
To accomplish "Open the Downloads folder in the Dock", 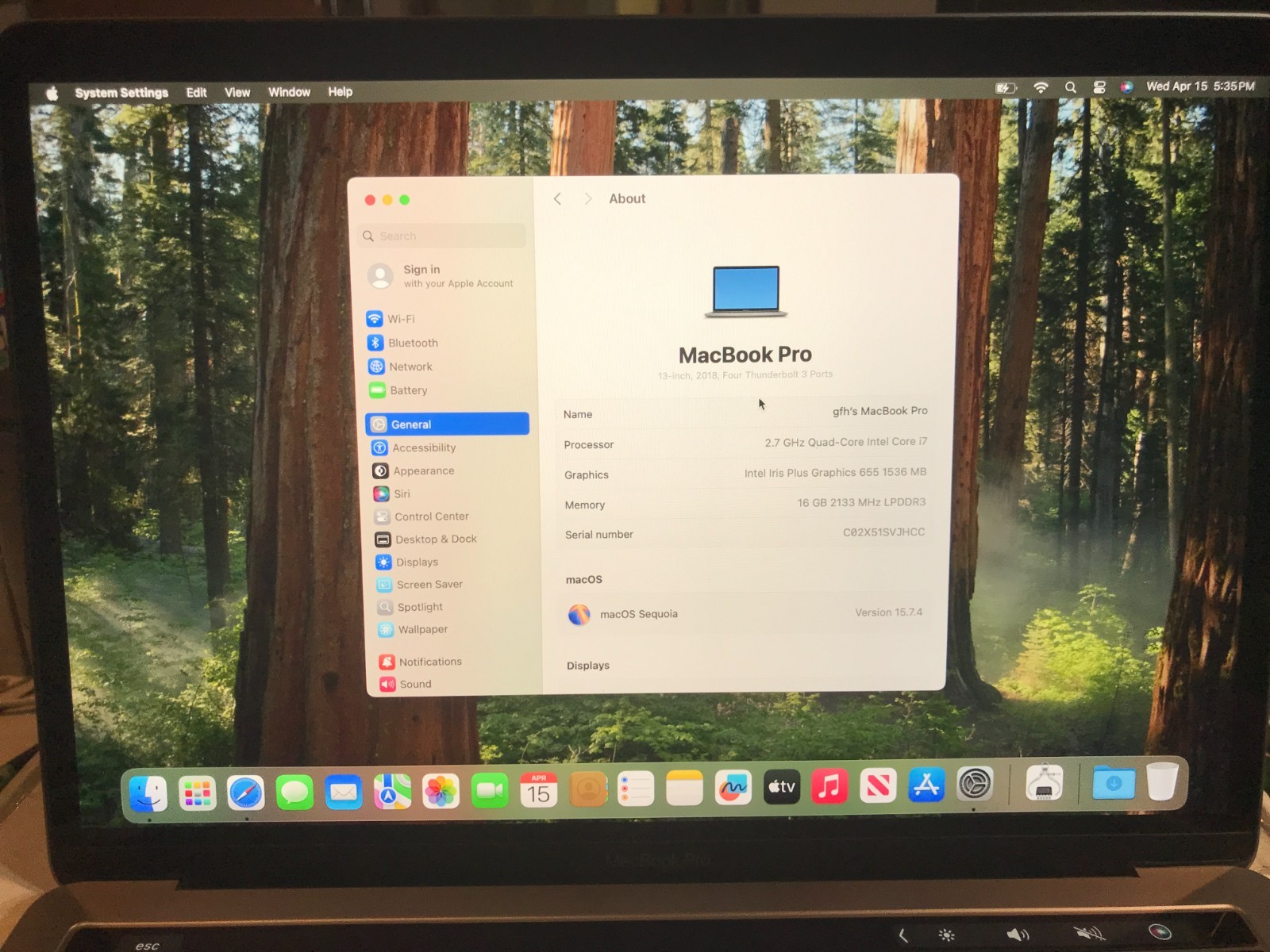I will [1114, 782].
